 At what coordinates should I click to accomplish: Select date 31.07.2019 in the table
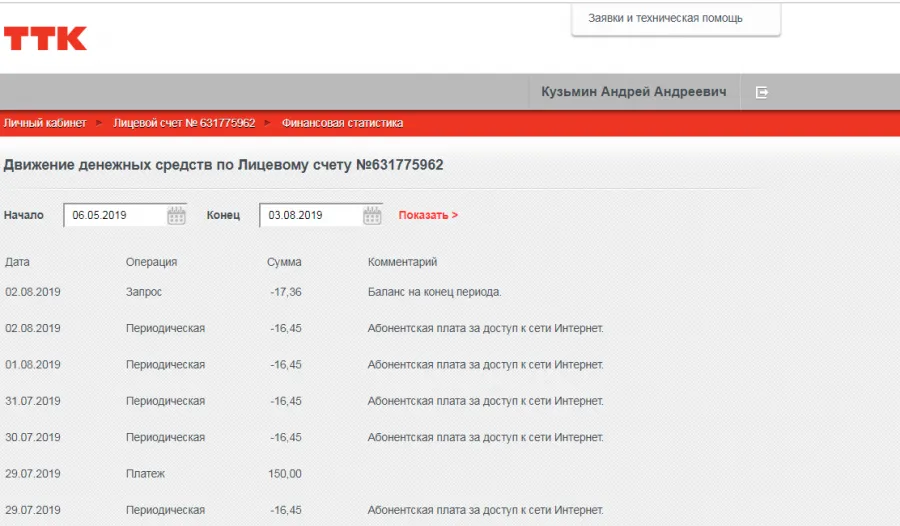(33, 401)
